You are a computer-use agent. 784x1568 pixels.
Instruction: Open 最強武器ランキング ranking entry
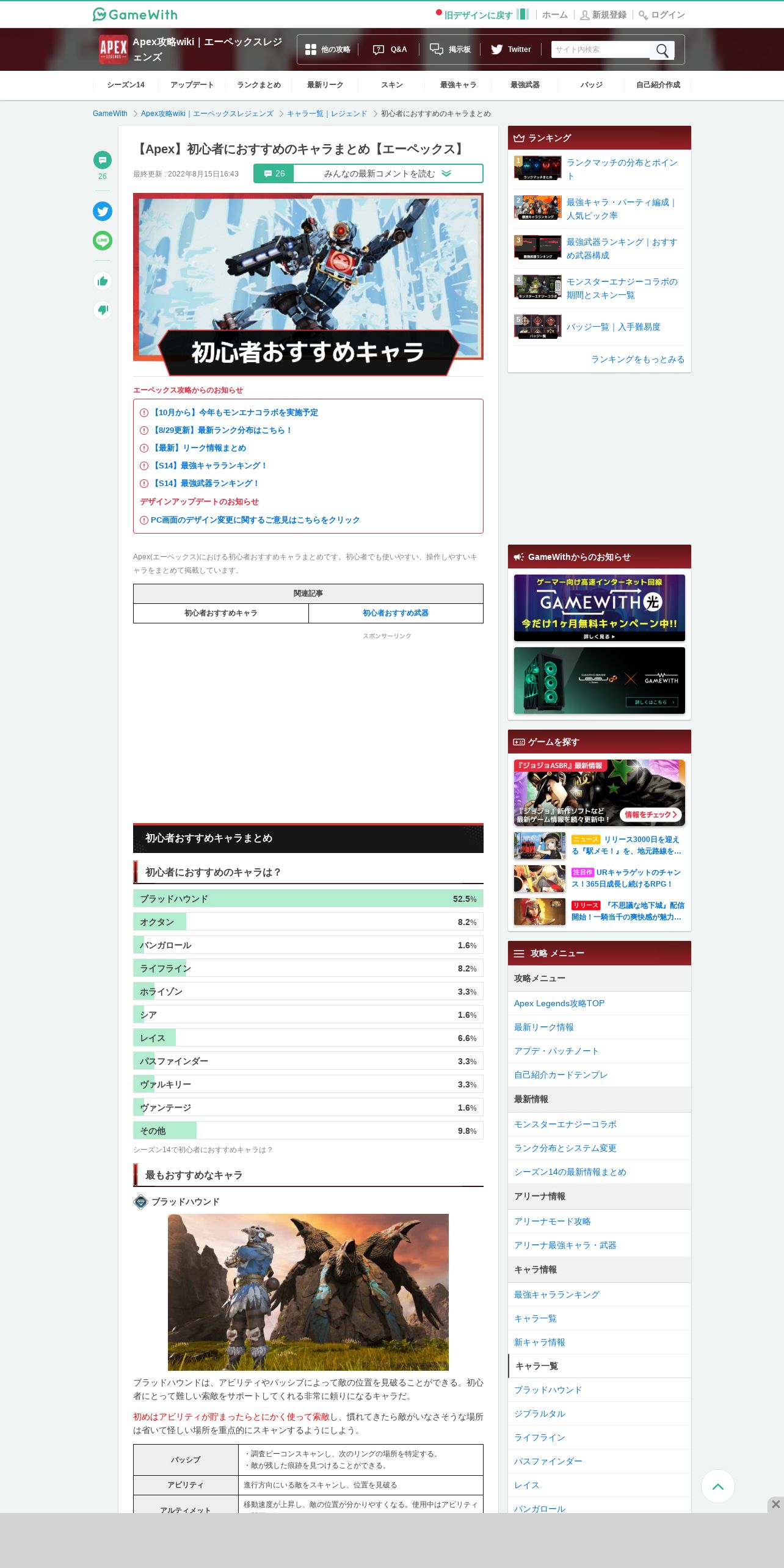point(623,249)
